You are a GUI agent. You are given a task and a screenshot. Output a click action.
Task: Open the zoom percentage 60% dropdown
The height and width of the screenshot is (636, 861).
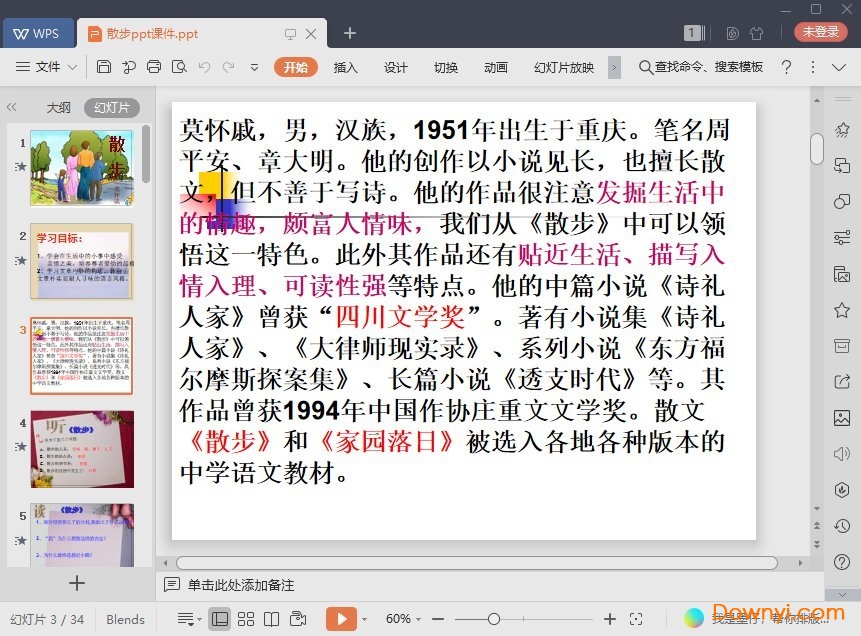pos(404,619)
